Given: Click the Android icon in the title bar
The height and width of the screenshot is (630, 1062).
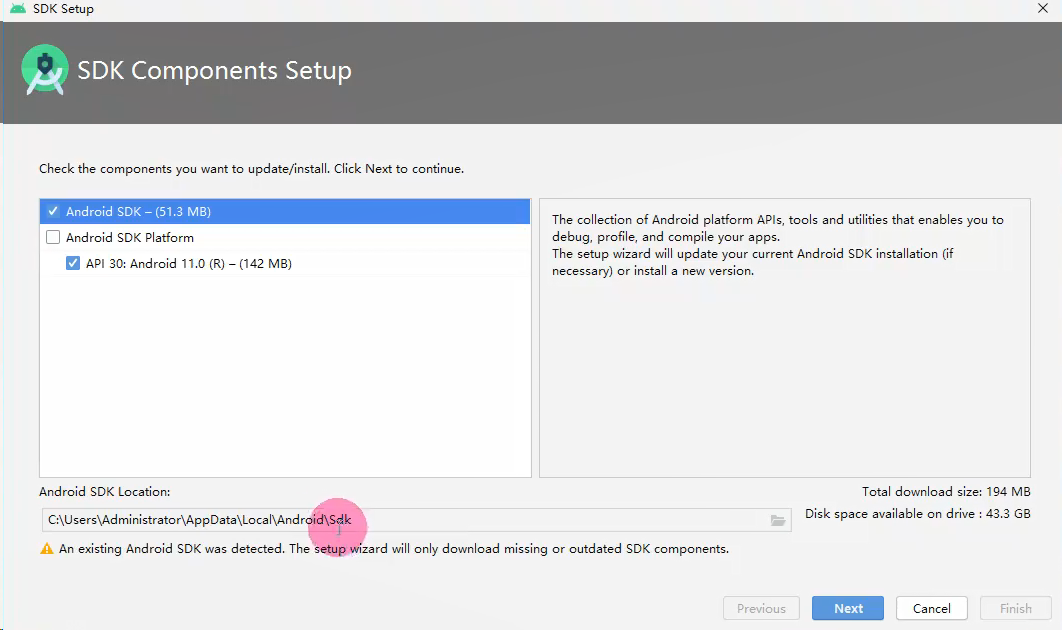Looking at the screenshot, I should coord(18,9).
